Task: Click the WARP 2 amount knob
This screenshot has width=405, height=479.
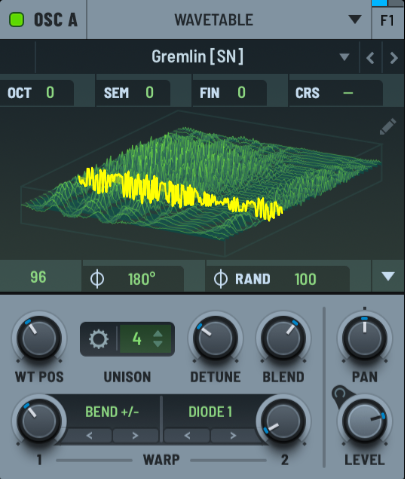Action: (x=283, y=420)
